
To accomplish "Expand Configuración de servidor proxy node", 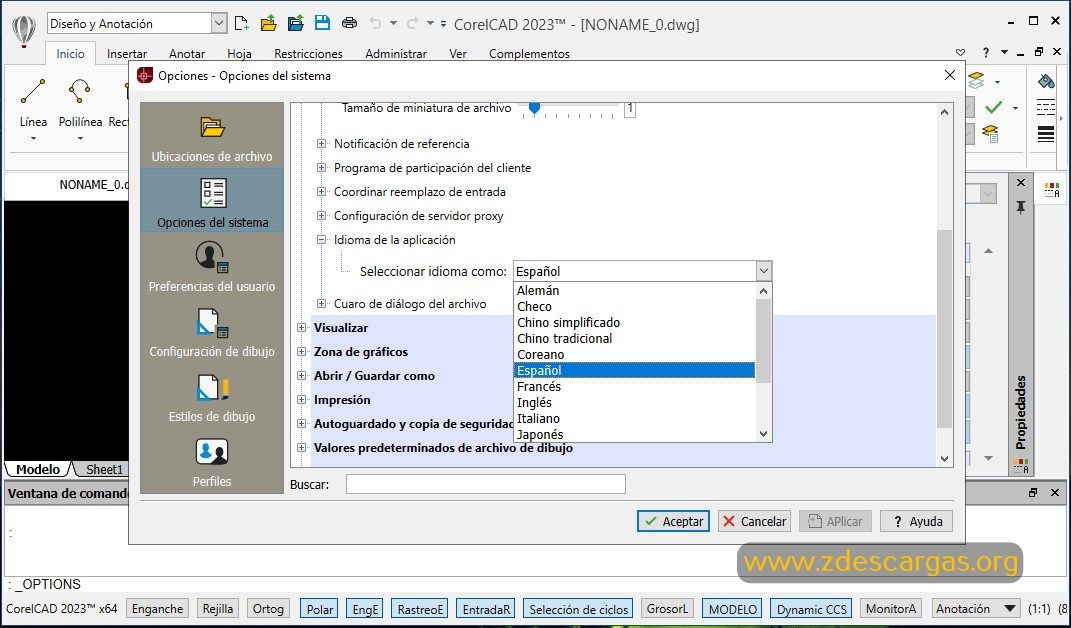I will click(x=321, y=215).
